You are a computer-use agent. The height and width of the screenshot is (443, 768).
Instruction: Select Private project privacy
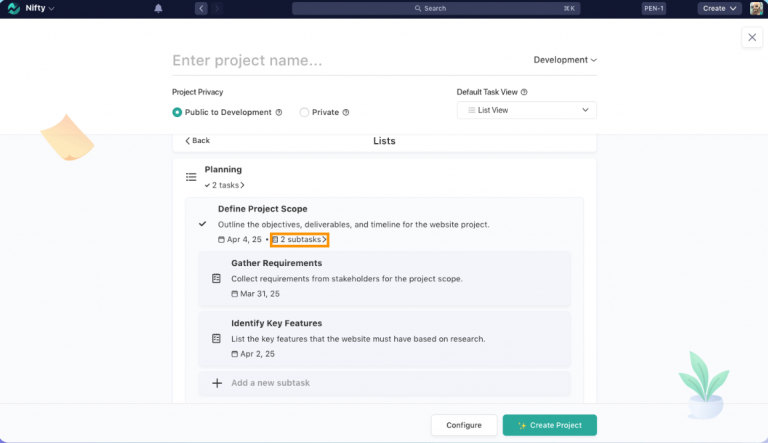(x=304, y=112)
